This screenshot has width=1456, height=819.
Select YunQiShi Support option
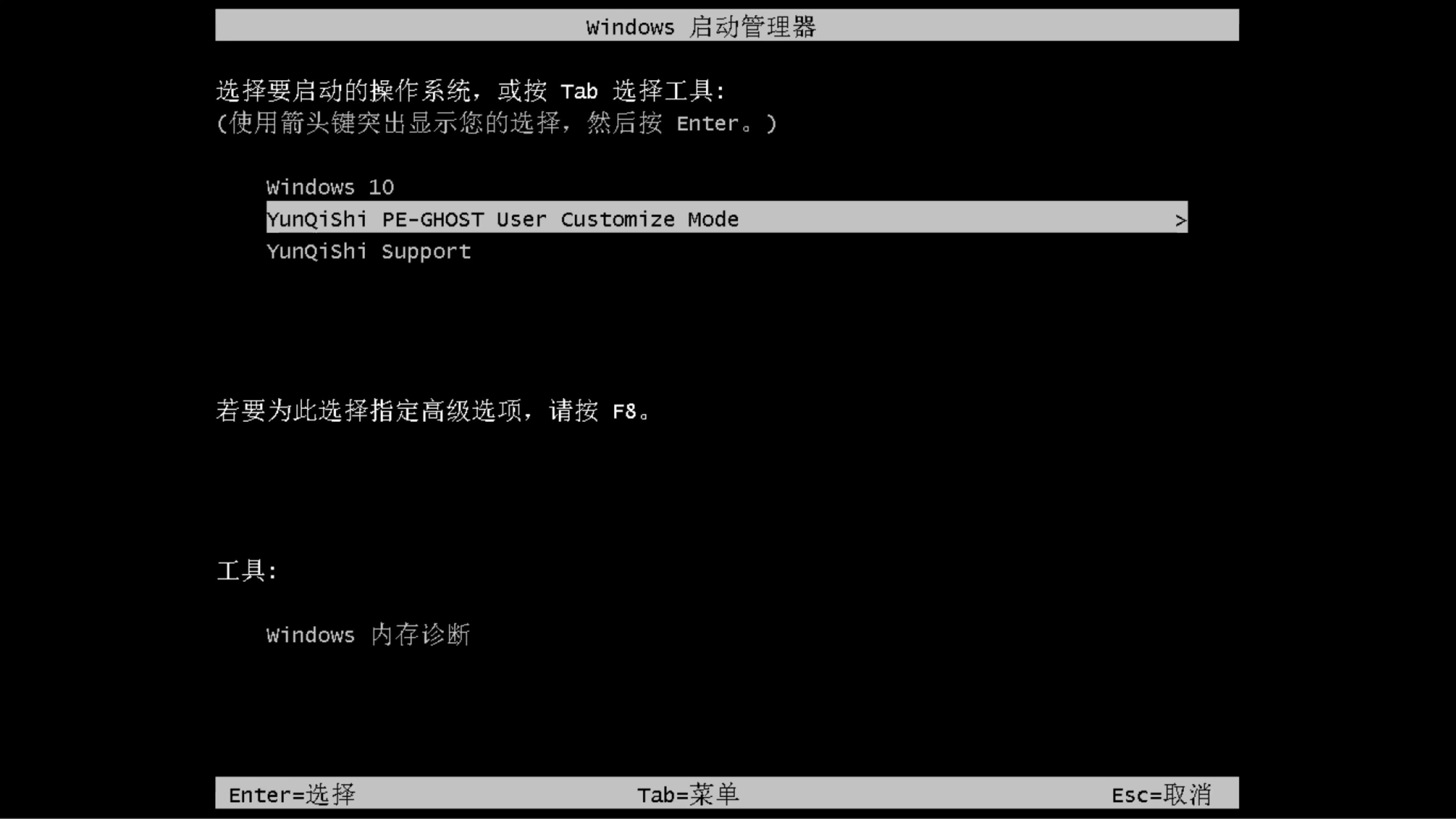(368, 251)
